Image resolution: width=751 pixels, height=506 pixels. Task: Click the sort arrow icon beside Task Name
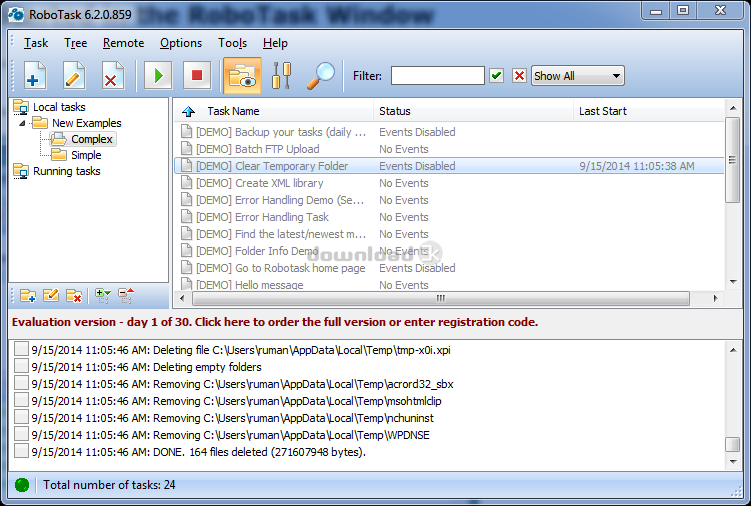point(188,111)
